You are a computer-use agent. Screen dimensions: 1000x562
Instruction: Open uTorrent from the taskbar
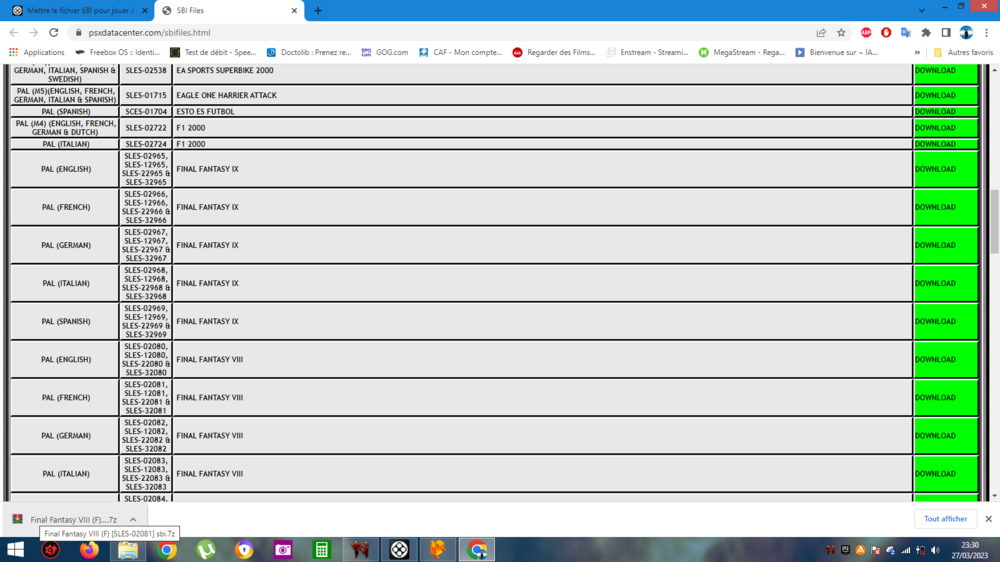[x=206, y=550]
